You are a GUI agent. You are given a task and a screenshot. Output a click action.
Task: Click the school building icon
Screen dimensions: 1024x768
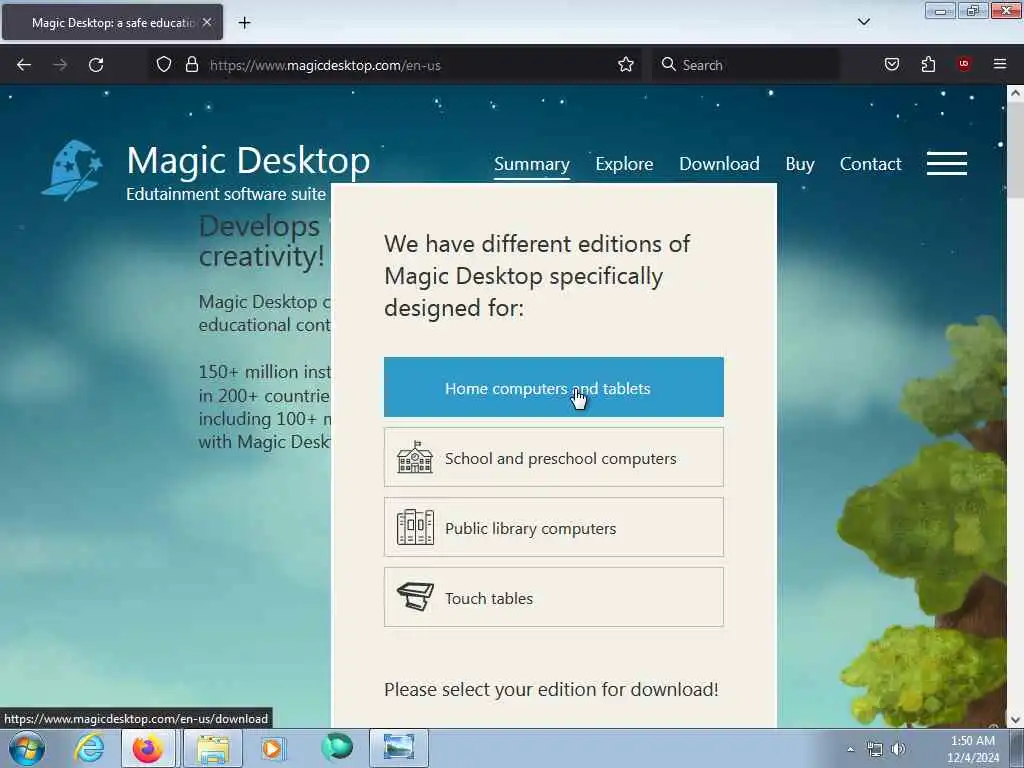(x=415, y=458)
